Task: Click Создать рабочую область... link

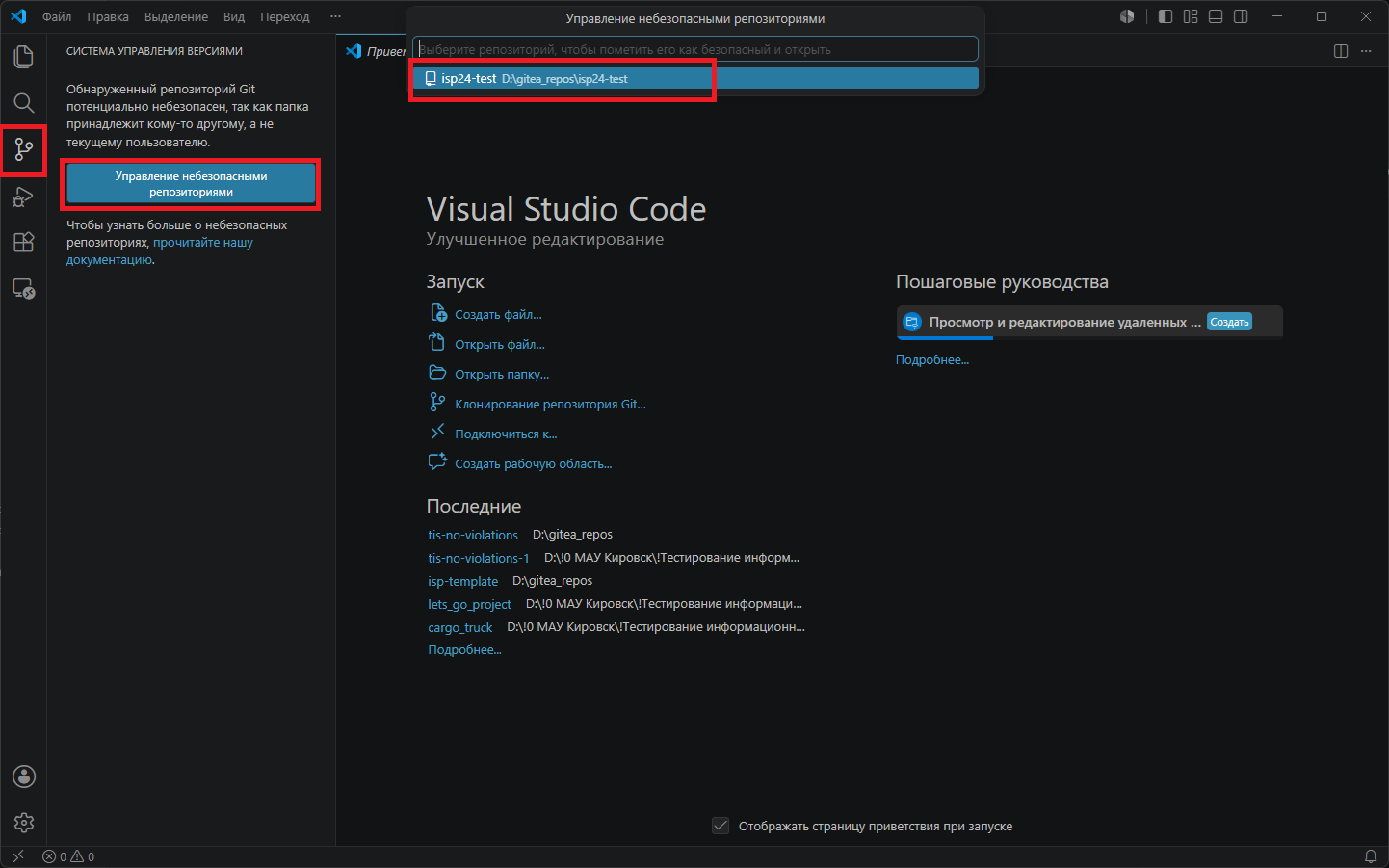Action: coord(533,463)
